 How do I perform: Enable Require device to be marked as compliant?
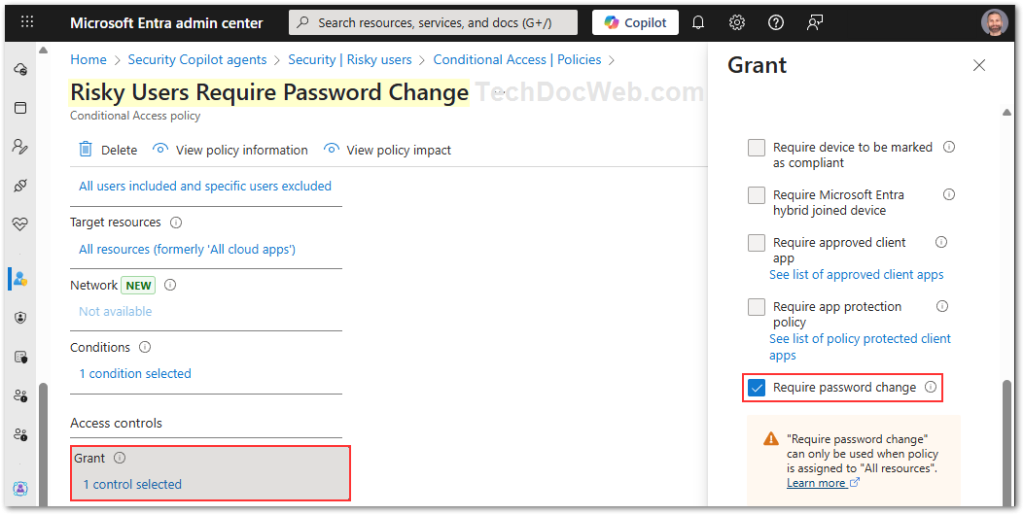point(757,148)
